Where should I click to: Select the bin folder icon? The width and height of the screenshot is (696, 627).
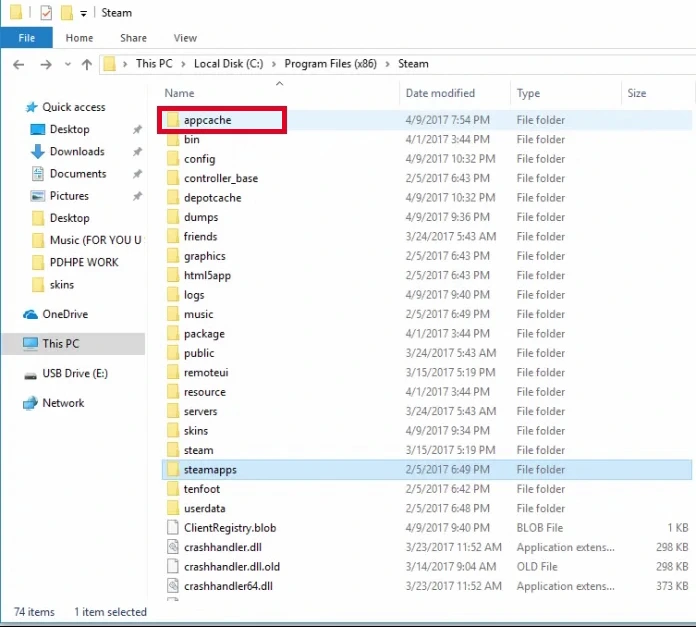coord(173,140)
